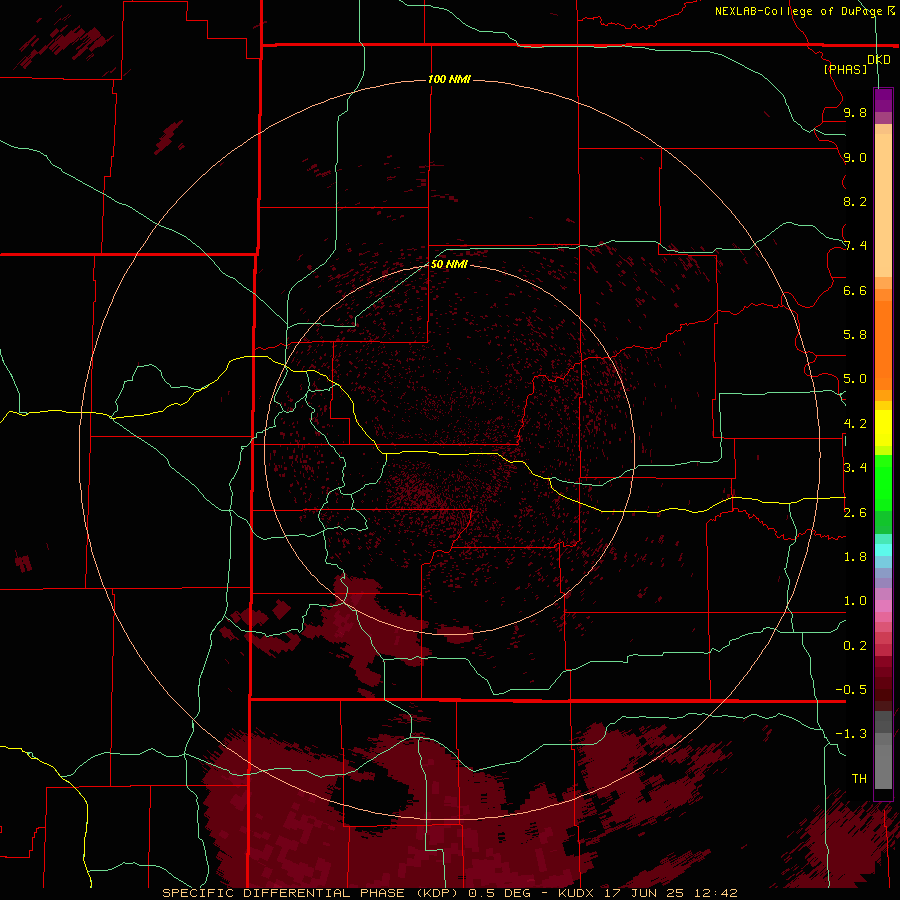Click the -0.5 legend value
900x900 pixels.
[x=851, y=690]
